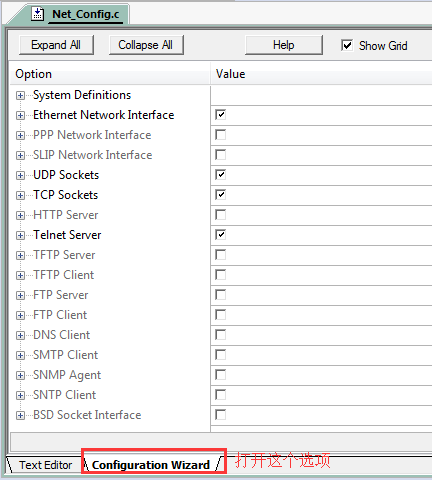This screenshot has width=432, height=480.
Task: Expand the UDP Sockets node
Action: pyautogui.click(x=20, y=176)
